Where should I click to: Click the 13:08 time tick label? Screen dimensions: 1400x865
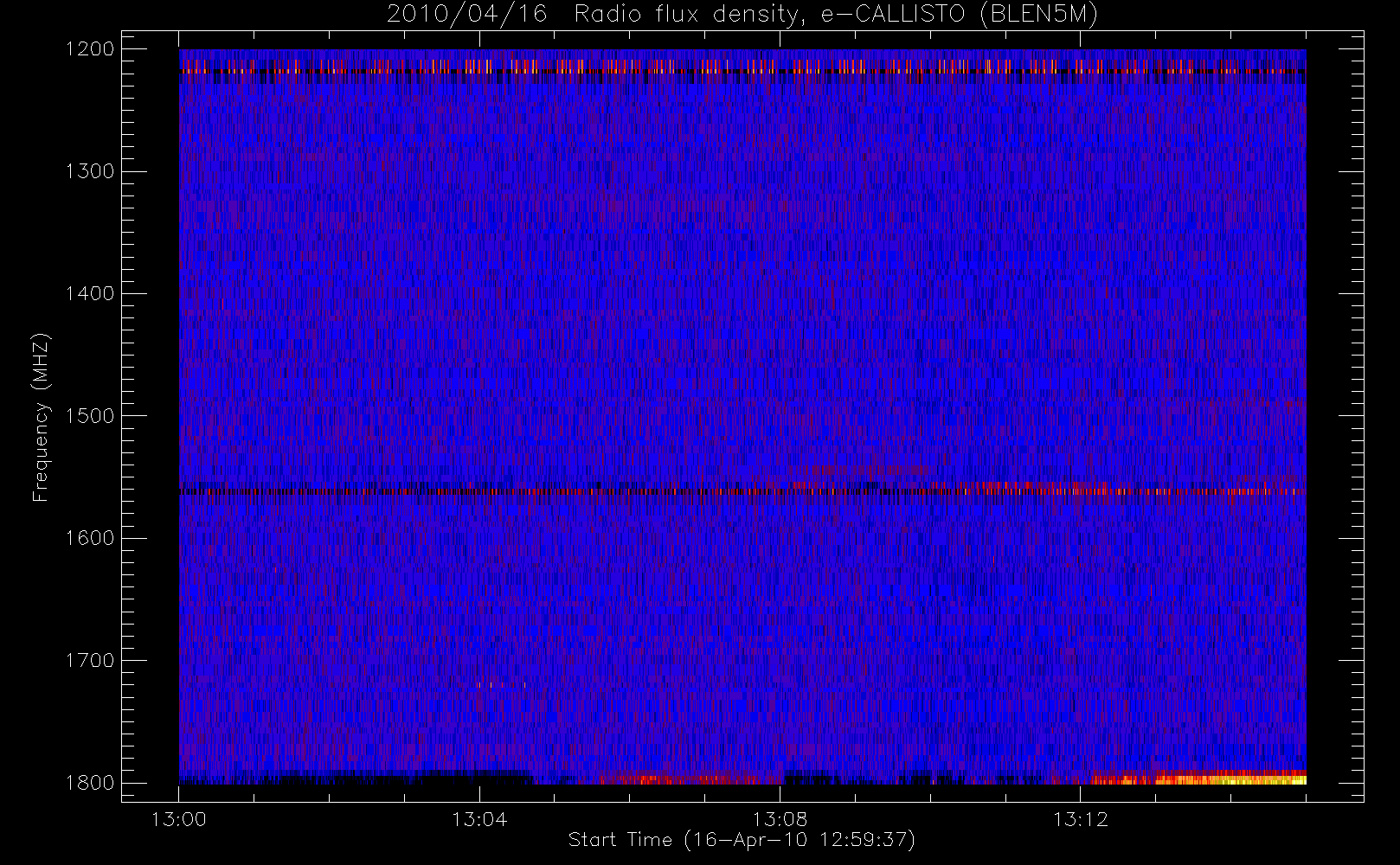coord(780,819)
